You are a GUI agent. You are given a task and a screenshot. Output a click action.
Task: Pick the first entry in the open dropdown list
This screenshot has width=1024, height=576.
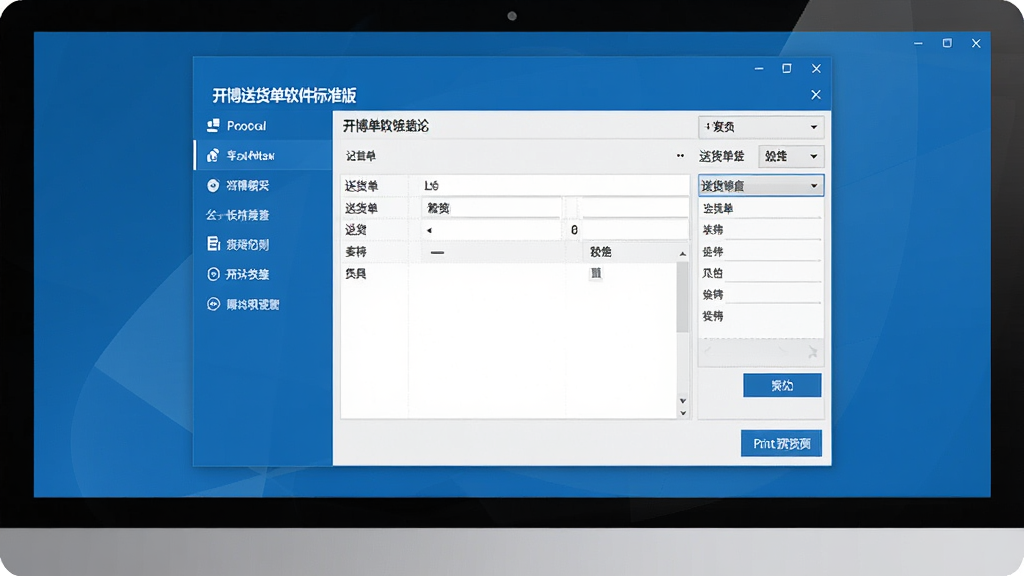click(x=760, y=208)
